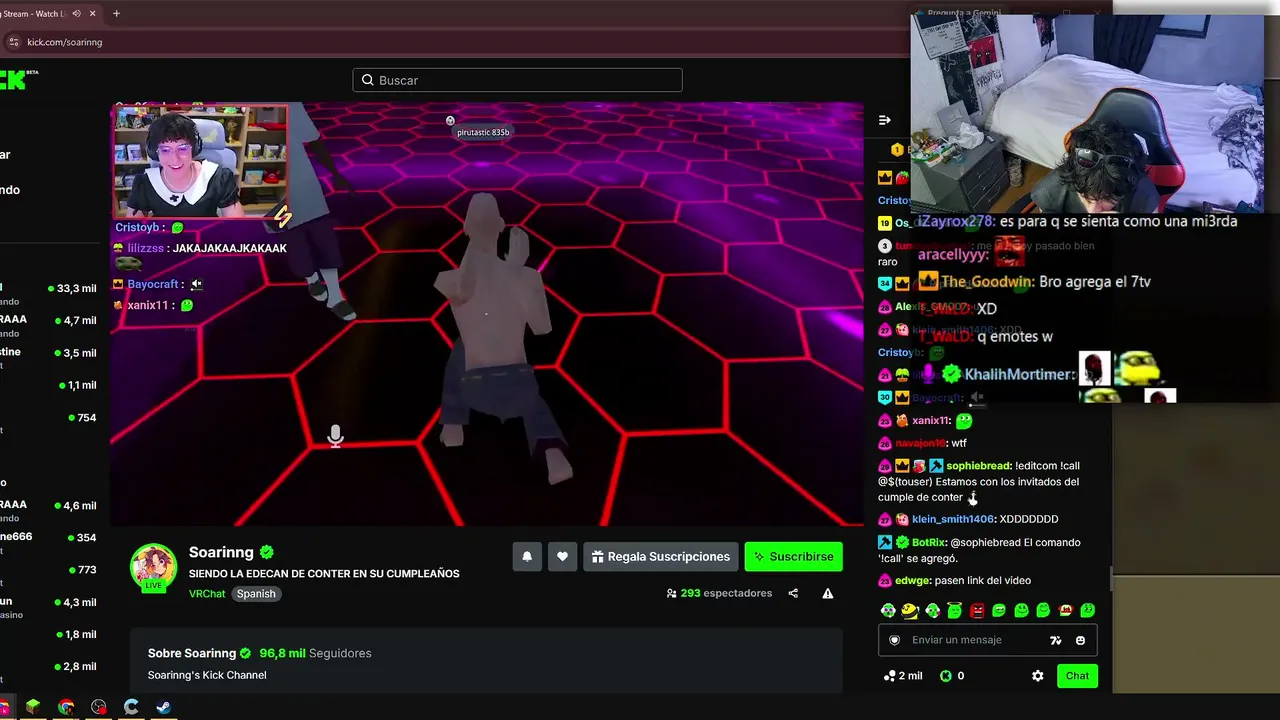Click the 293 espectadores viewer count
The image size is (1280, 720).
pyautogui.click(x=719, y=593)
